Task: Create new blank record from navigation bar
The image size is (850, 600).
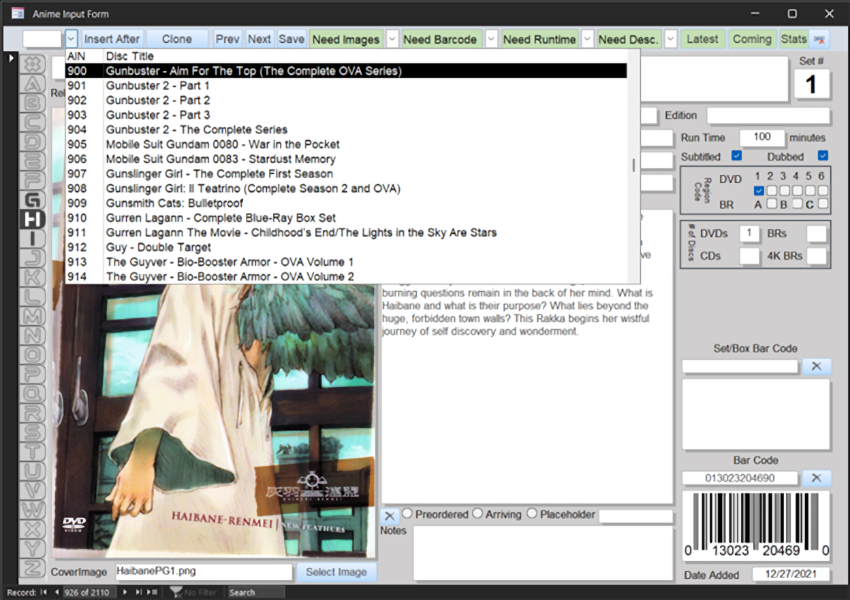Action: (152, 592)
